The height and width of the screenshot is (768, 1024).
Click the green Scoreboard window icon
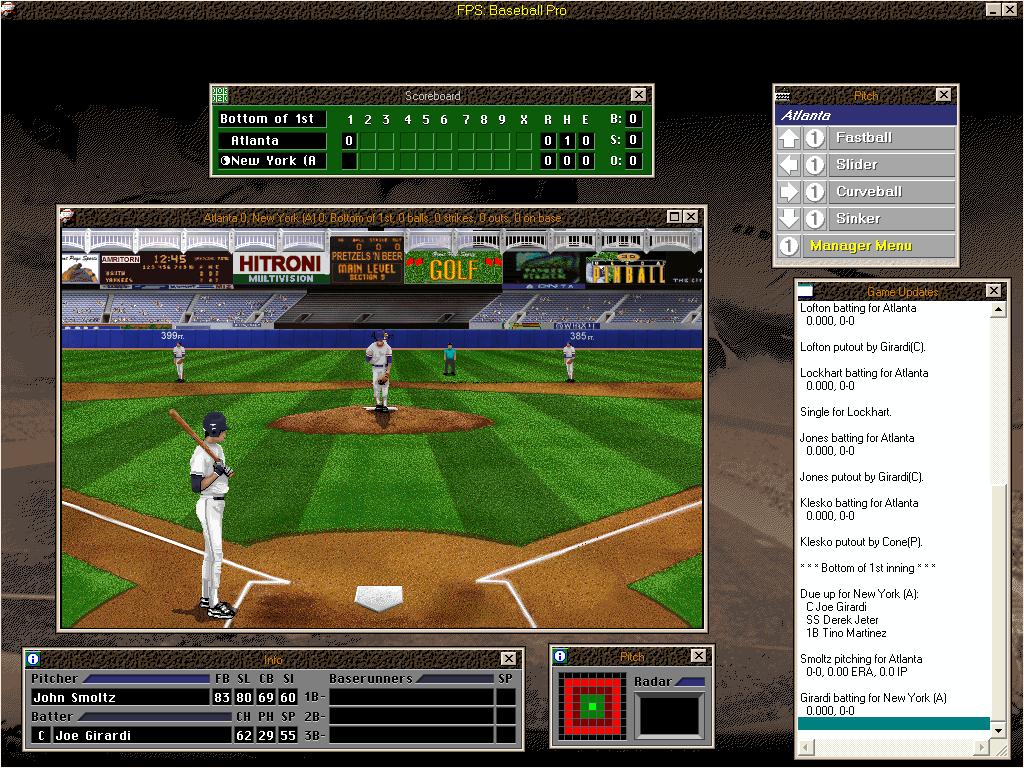[x=220, y=95]
